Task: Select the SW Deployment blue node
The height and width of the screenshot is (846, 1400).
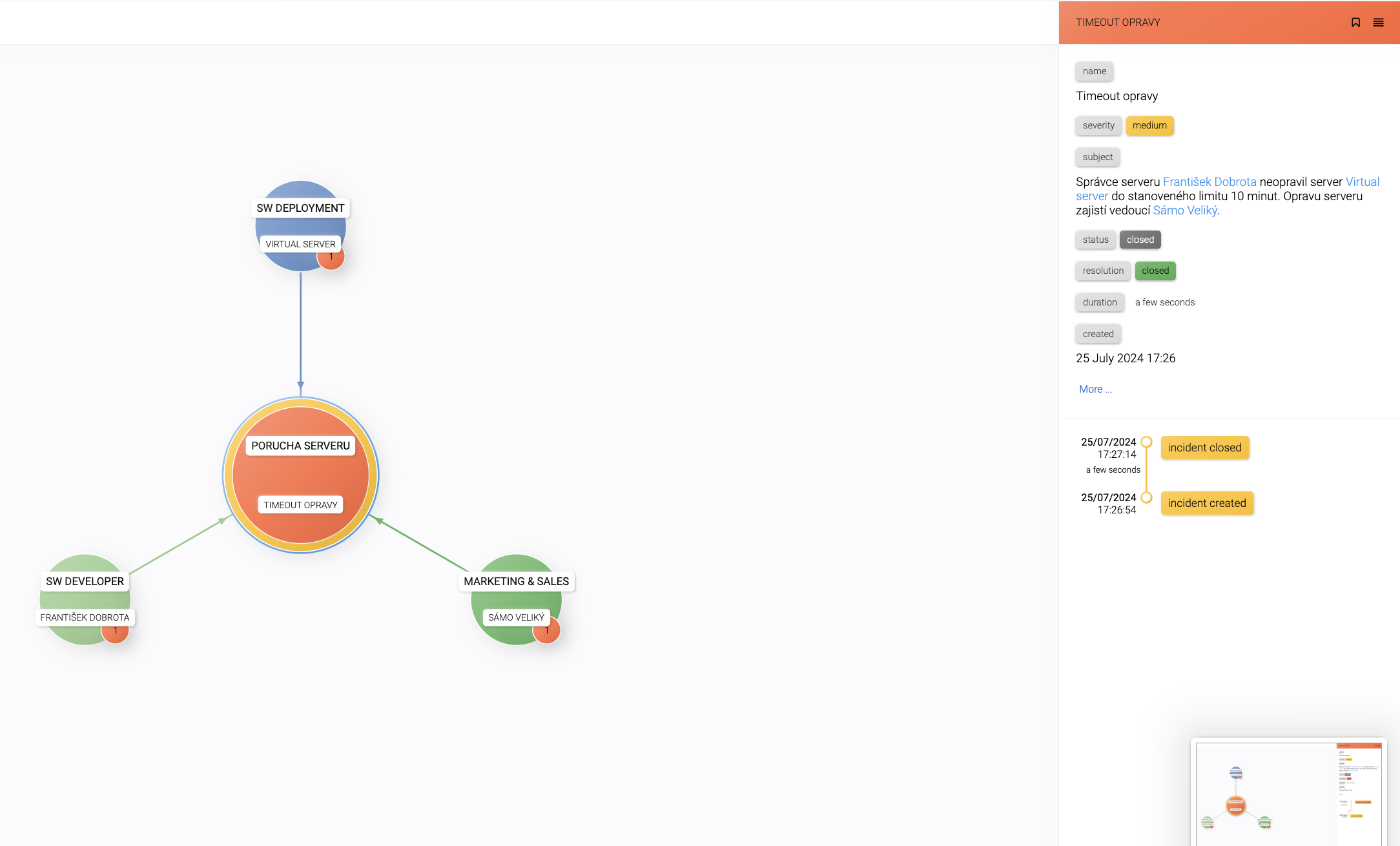Action: point(300,225)
